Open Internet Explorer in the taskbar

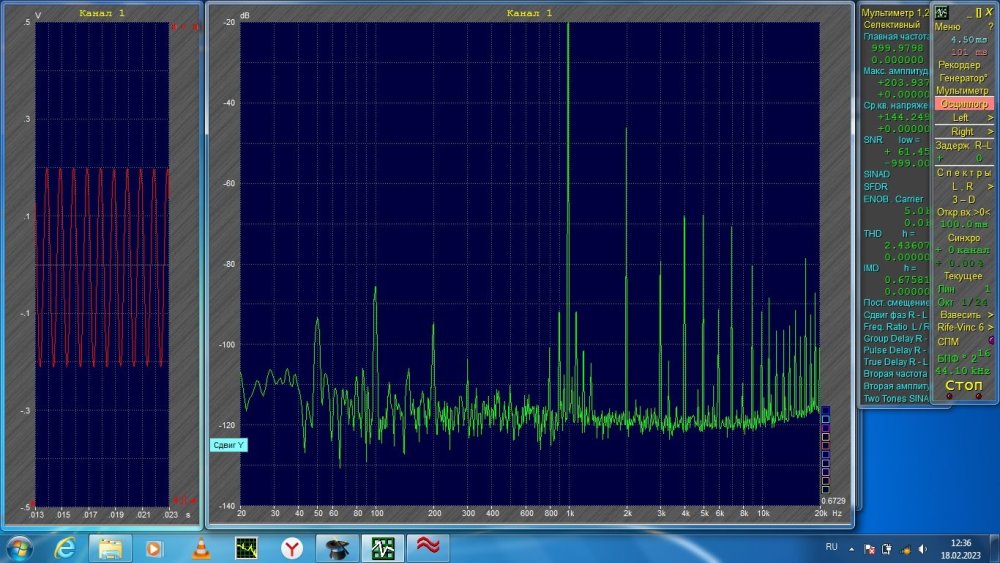[x=65, y=548]
